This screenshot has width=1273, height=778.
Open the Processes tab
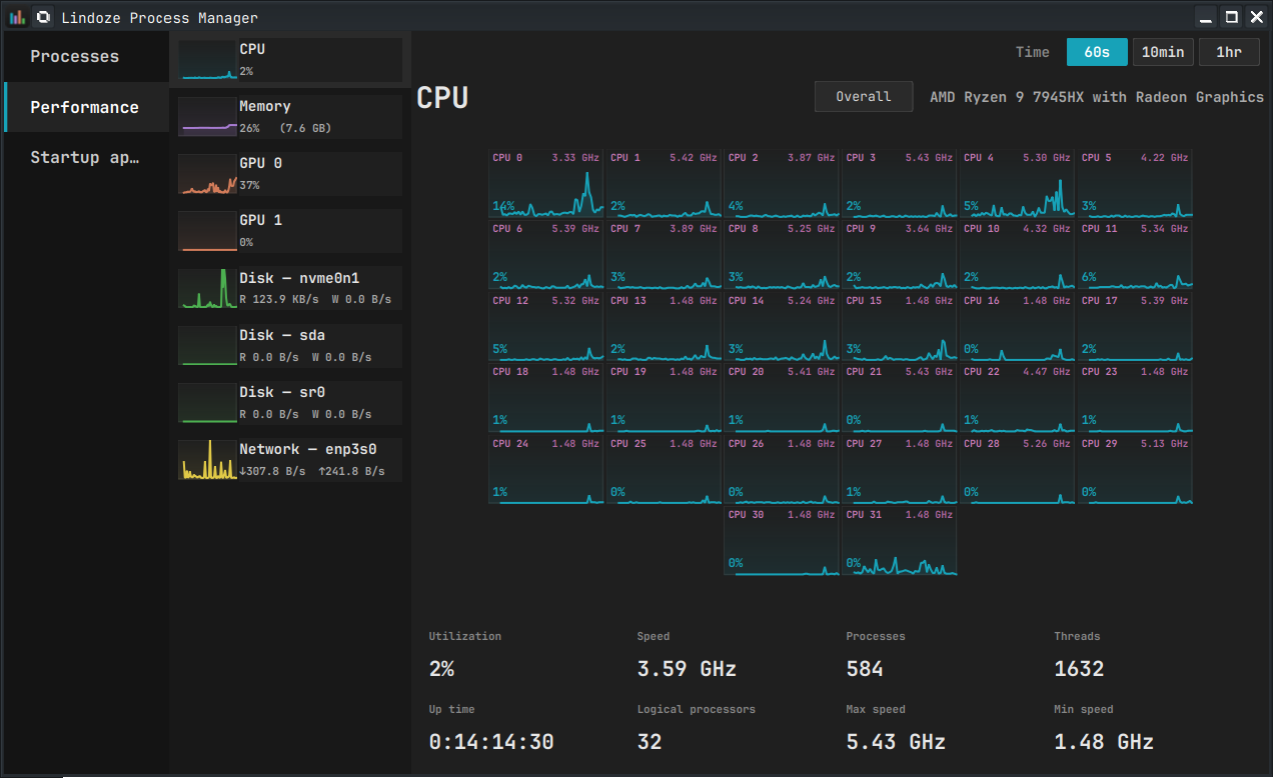87,56
